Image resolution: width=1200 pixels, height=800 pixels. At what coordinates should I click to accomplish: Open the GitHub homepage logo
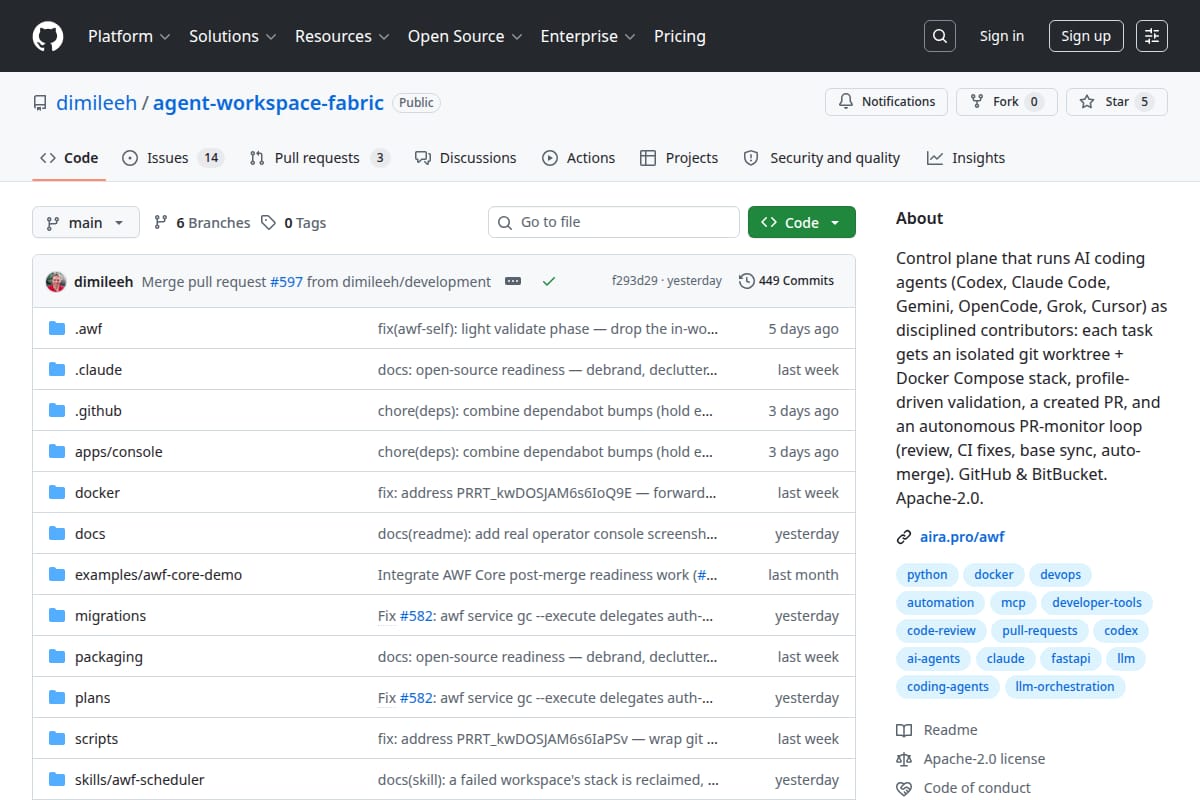tap(48, 36)
